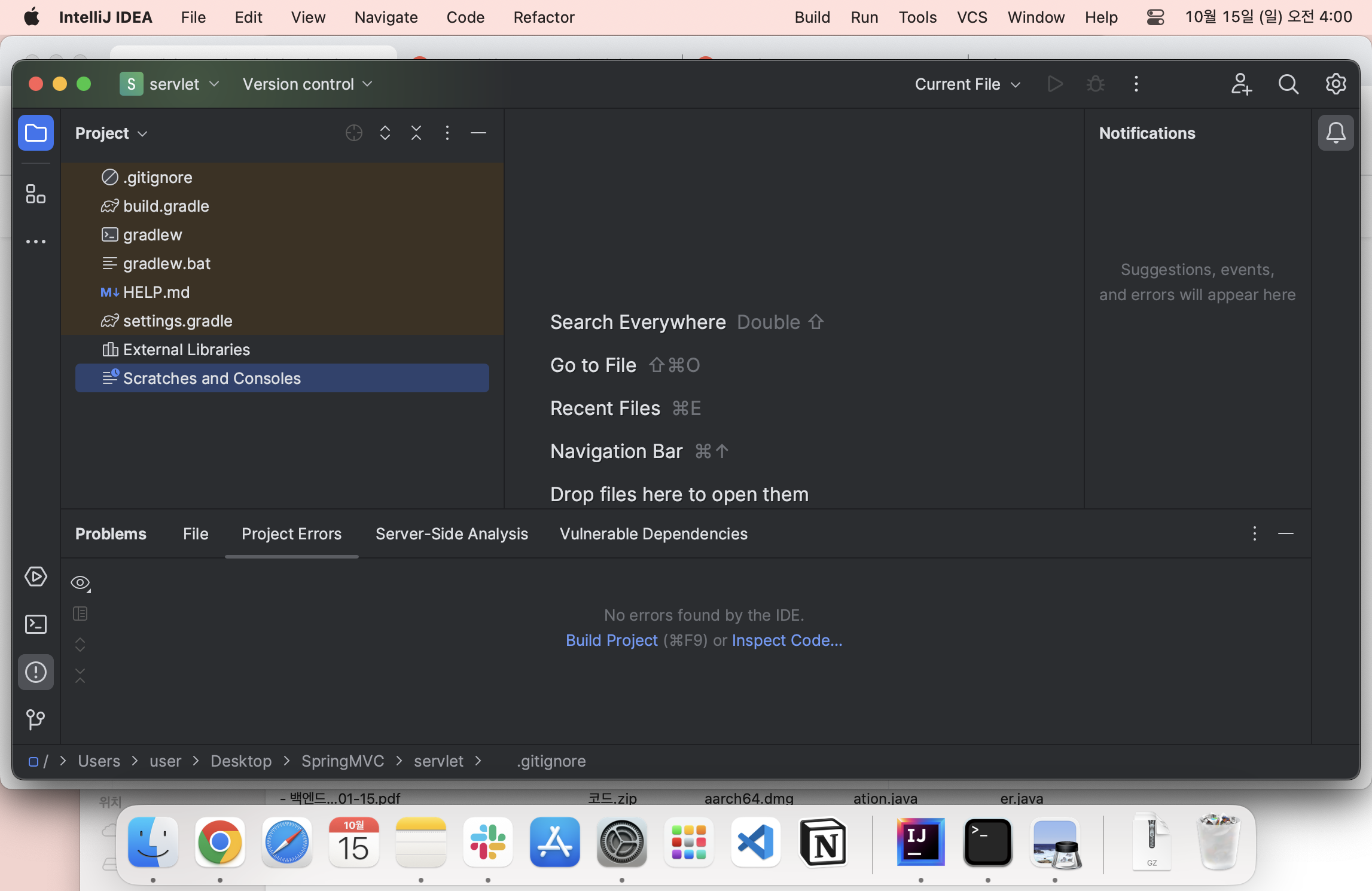
Task: Click Users in navigation breadcrumb
Action: point(99,761)
